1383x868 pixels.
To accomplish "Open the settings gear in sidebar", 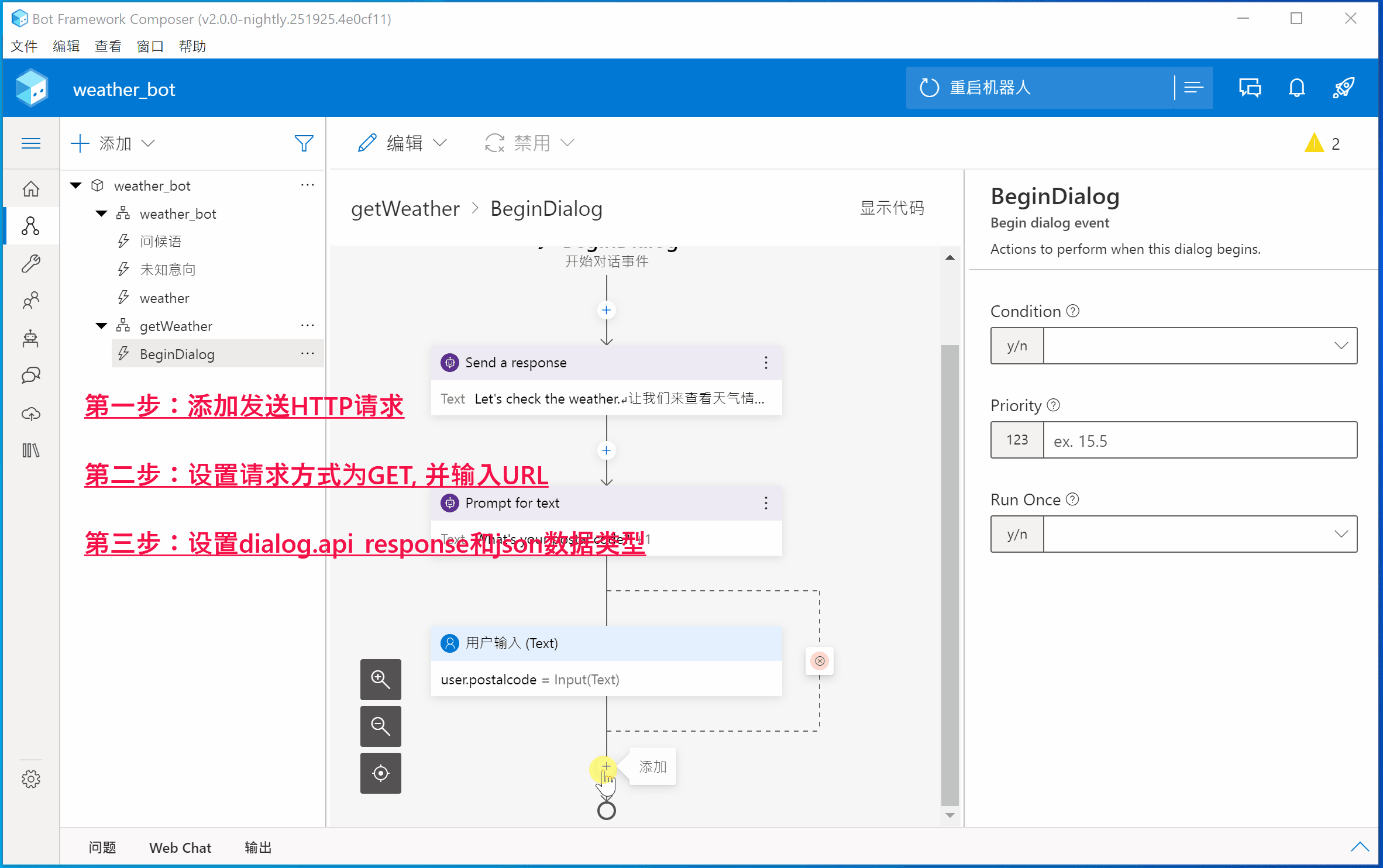I will (x=30, y=779).
